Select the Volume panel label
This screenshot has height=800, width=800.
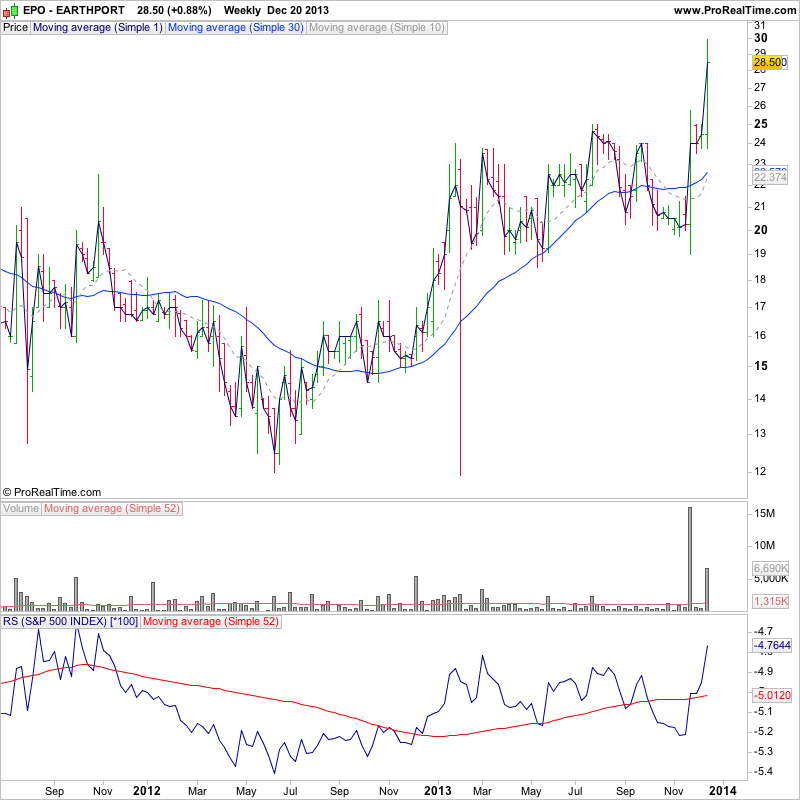tap(21, 509)
